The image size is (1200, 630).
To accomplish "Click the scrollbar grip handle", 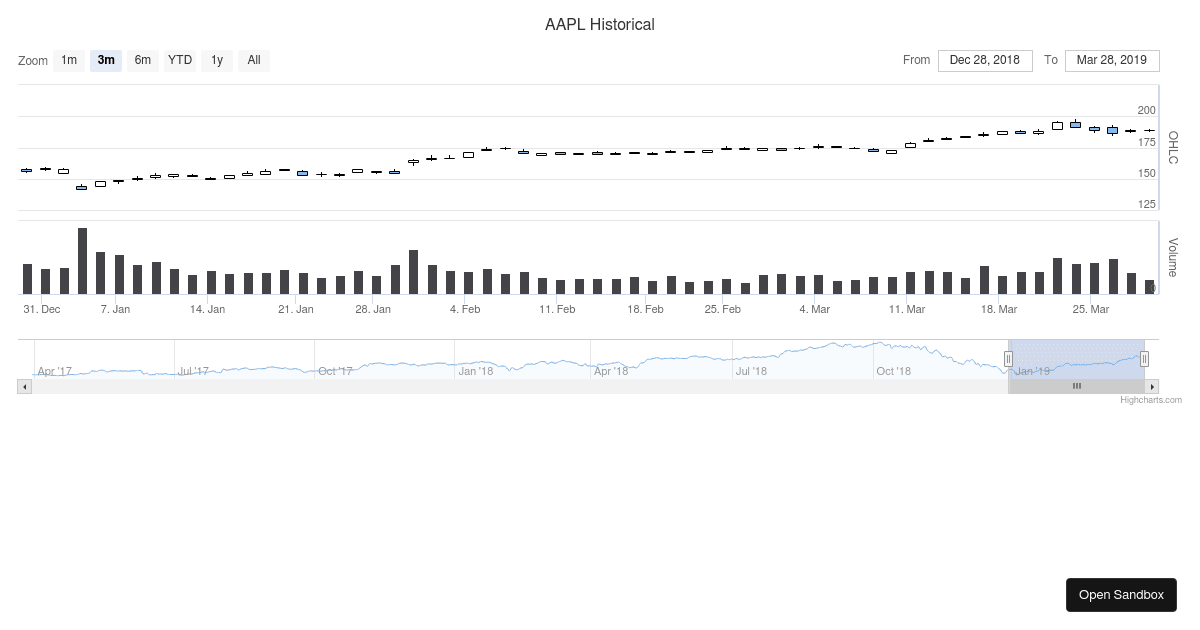I will tap(1077, 386).
